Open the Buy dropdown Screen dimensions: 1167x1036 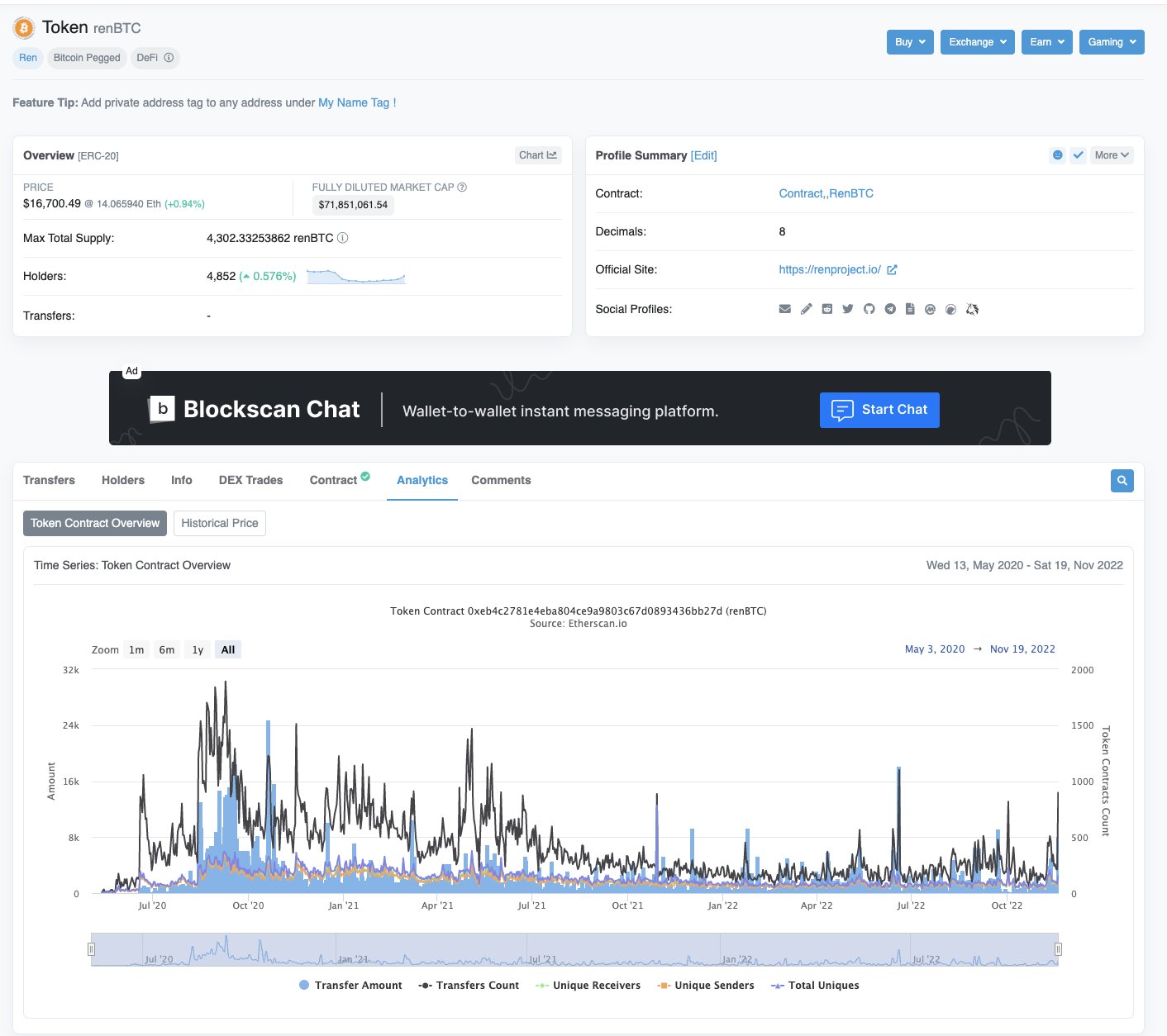[910, 42]
